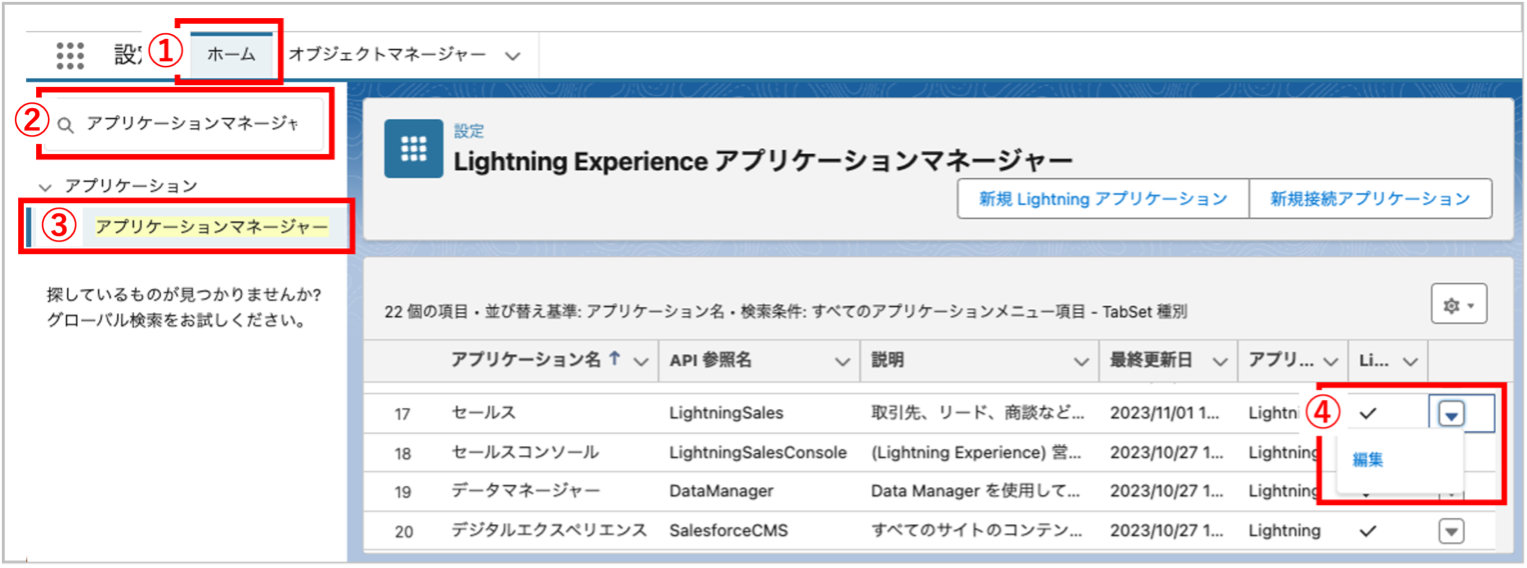Click the API 参照名 column header

tap(710, 361)
